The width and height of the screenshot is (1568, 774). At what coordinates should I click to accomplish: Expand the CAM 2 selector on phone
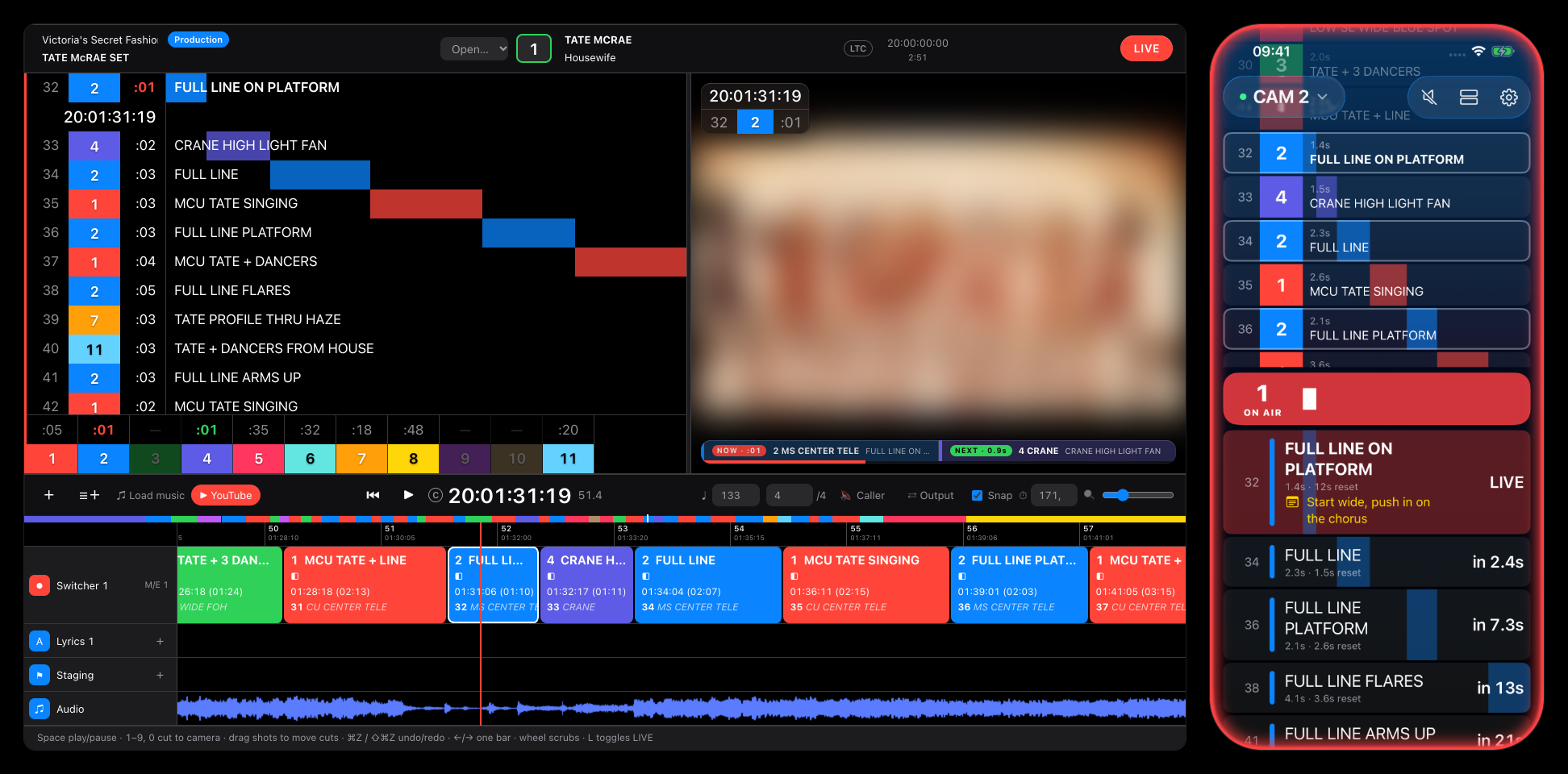coord(1284,97)
